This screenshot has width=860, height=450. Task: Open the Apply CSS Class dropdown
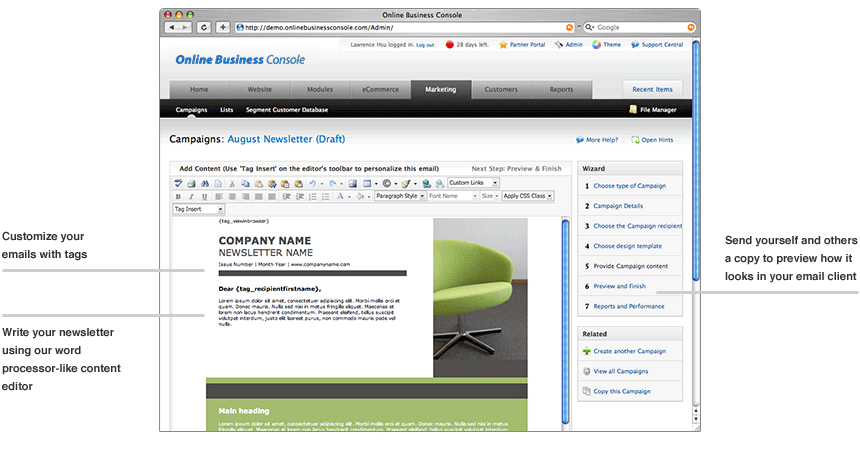tap(527, 197)
